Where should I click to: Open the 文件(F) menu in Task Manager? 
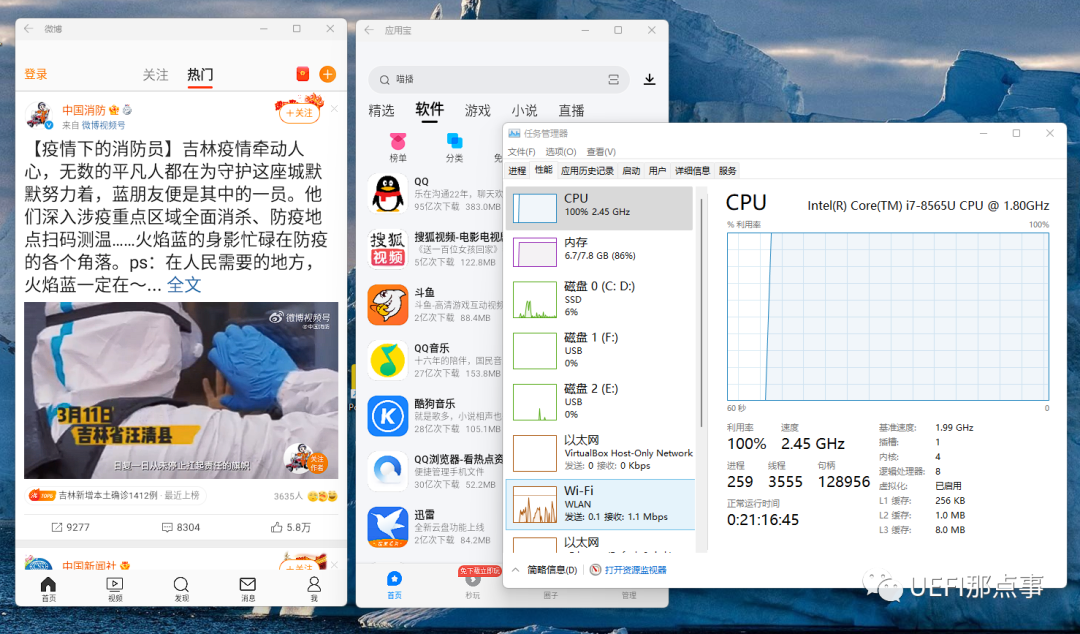click(522, 152)
